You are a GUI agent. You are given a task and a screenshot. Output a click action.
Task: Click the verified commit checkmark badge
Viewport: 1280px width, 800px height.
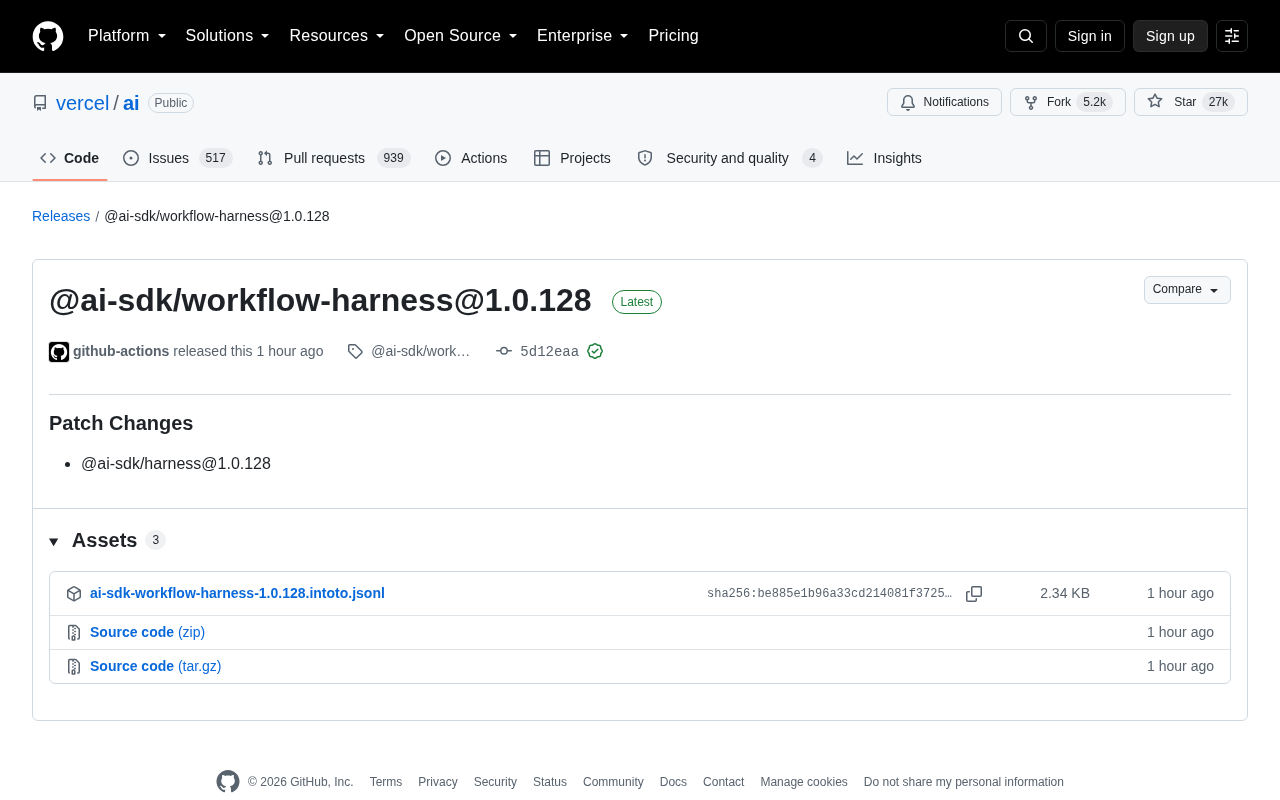point(595,351)
